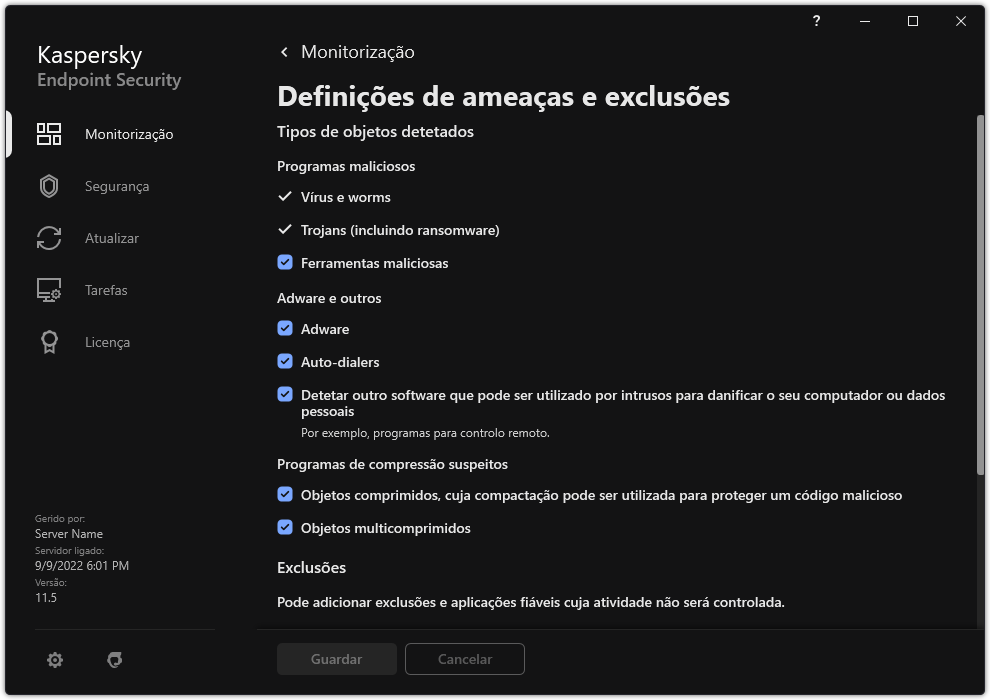Click the Monitorização dashboard icon in sidebar

(x=48, y=133)
